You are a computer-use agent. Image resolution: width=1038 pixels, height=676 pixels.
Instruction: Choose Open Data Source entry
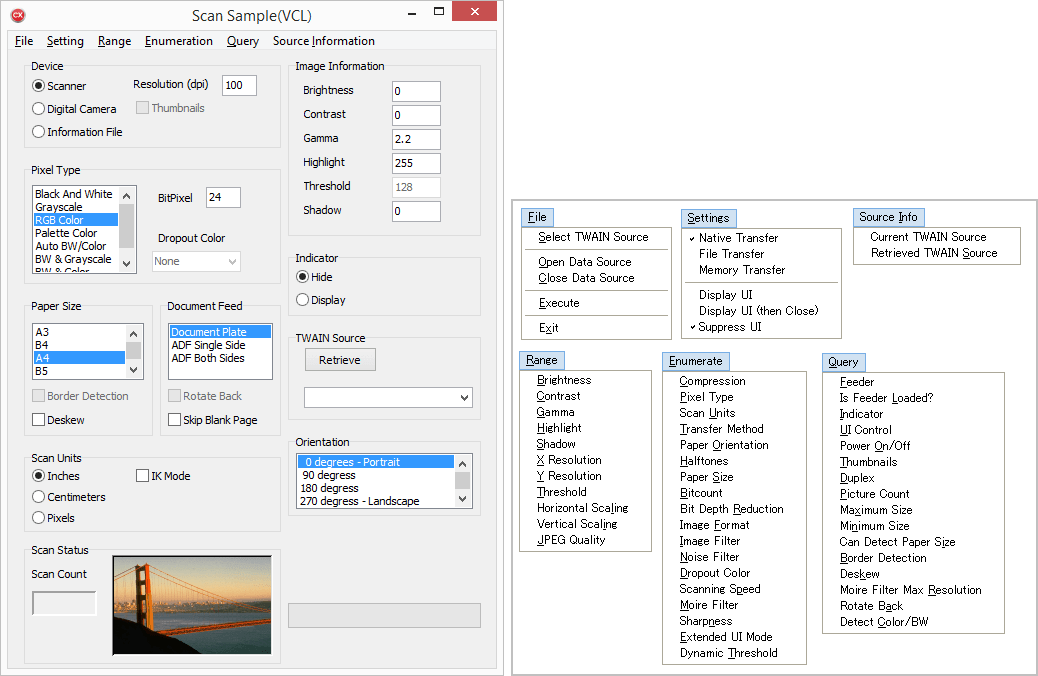(585, 262)
